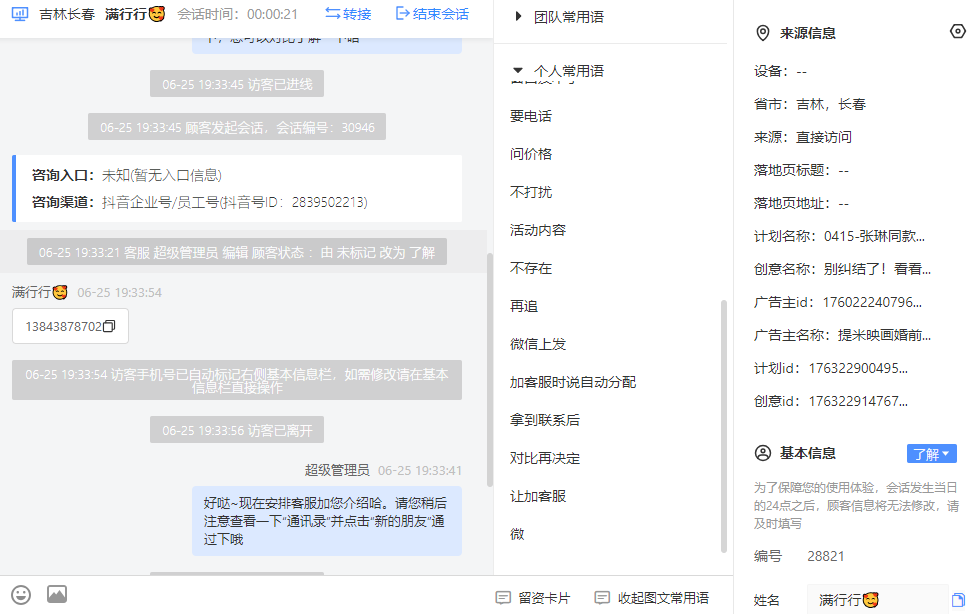Click the chat history scrollbar
Screen dimensions: 970x614
click(490, 370)
